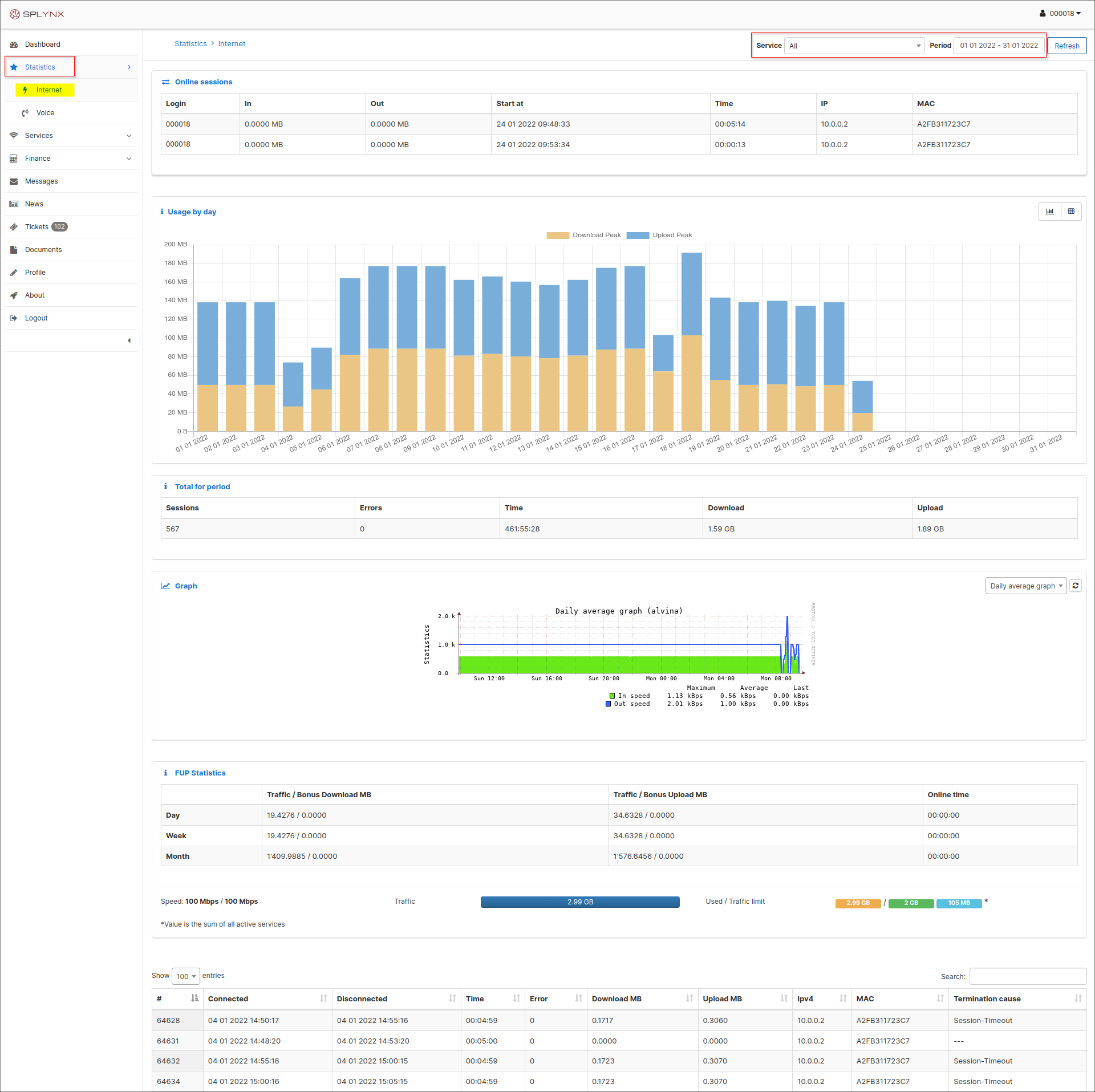This screenshot has height=1092, width=1095.
Task: Open the Tickets menu item
Action: (x=71, y=227)
